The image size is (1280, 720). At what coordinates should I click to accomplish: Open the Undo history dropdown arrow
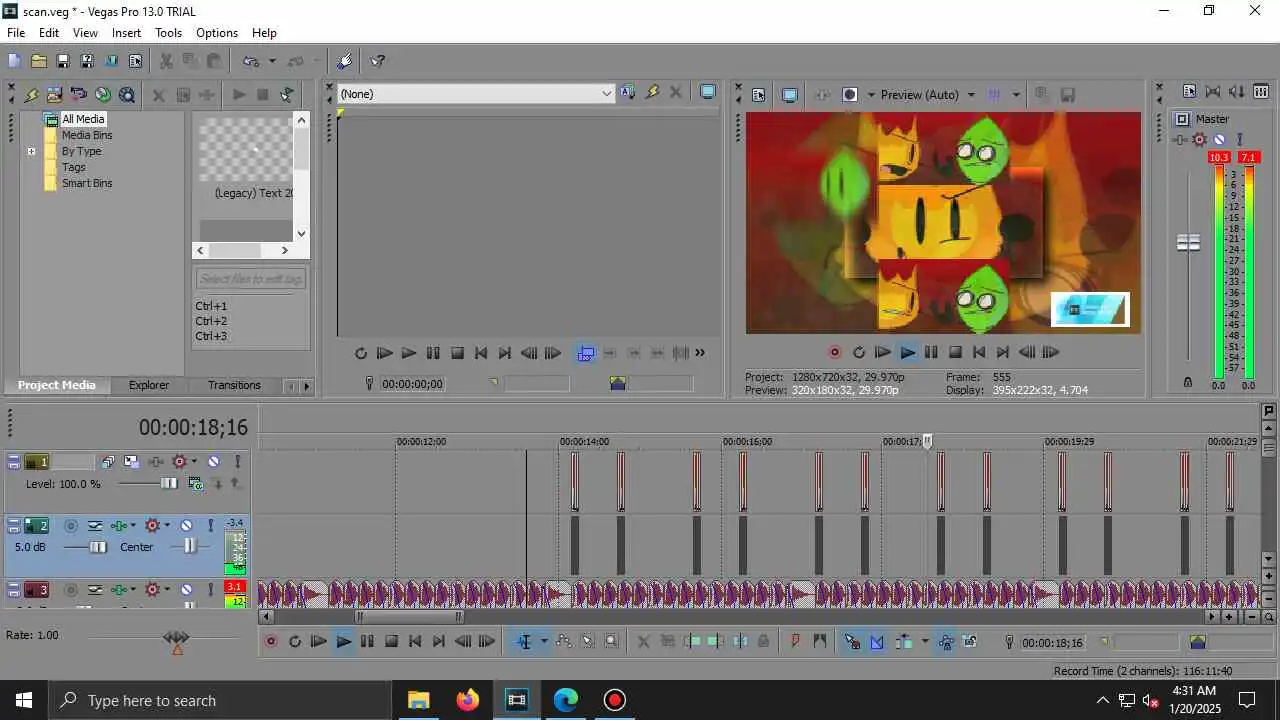tap(272, 61)
